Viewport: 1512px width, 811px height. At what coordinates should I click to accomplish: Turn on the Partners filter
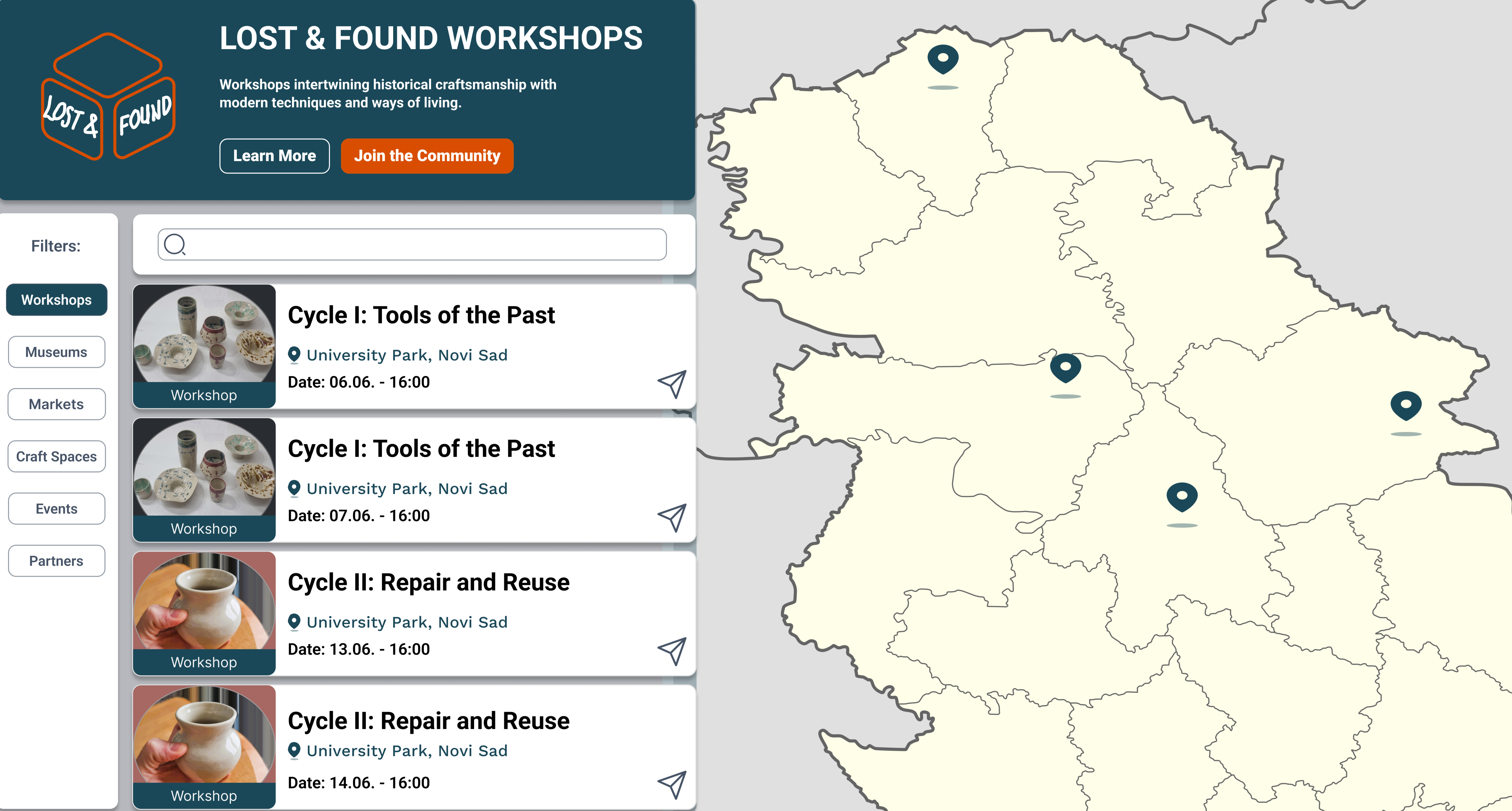tap(56, 561)
